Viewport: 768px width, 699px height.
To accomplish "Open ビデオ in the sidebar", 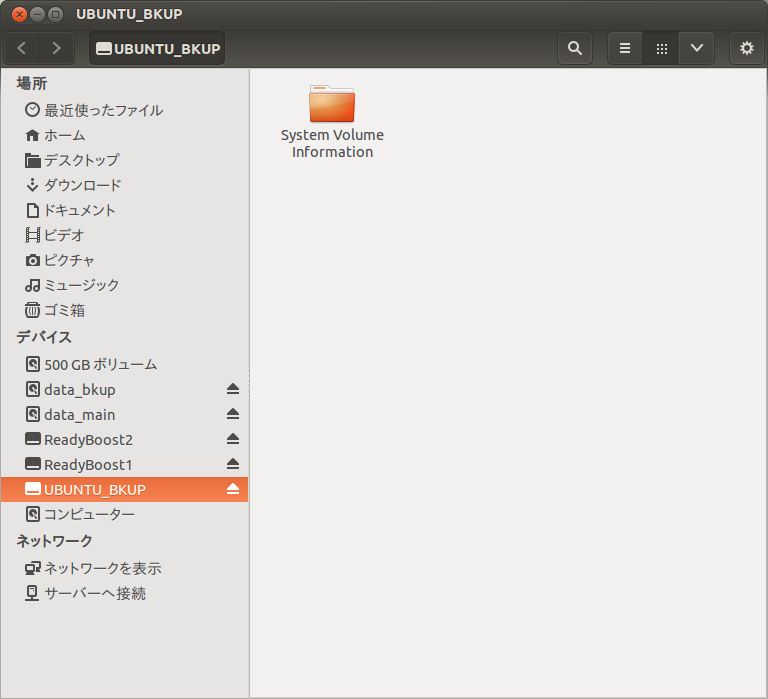I will [x=124, y=235].
